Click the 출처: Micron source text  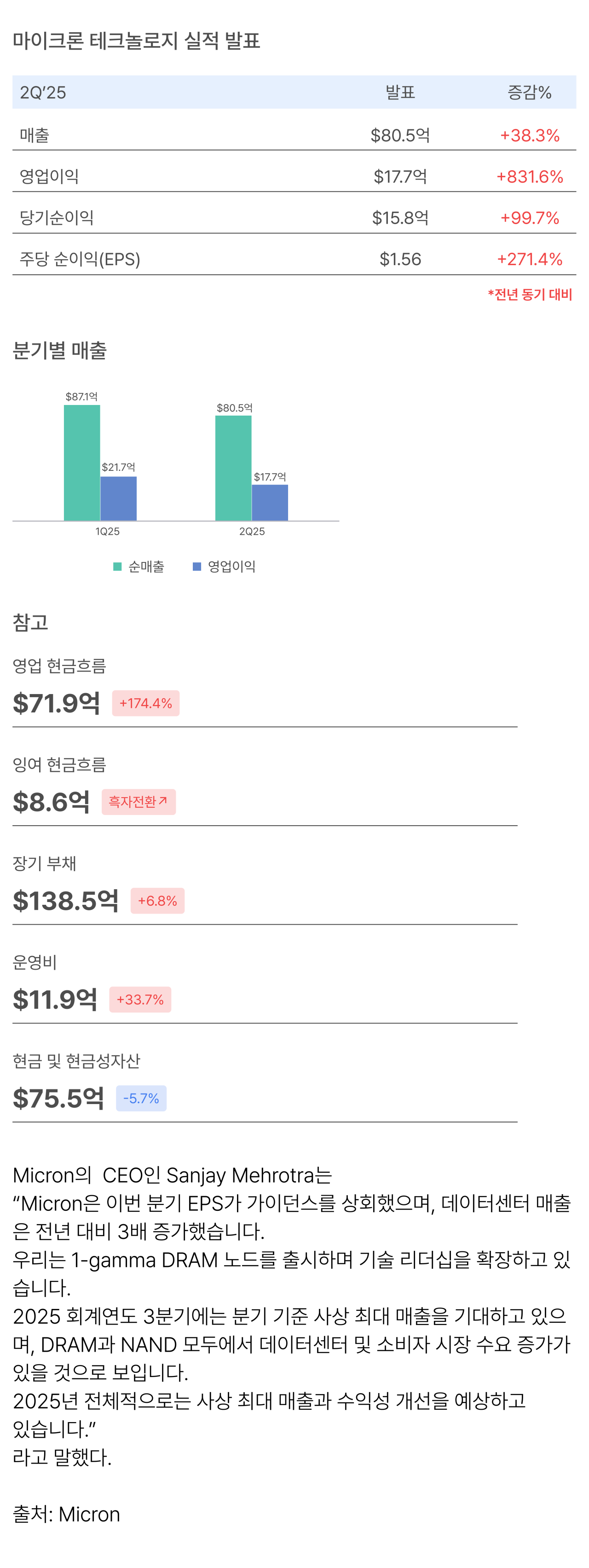tap(66, 1514)
